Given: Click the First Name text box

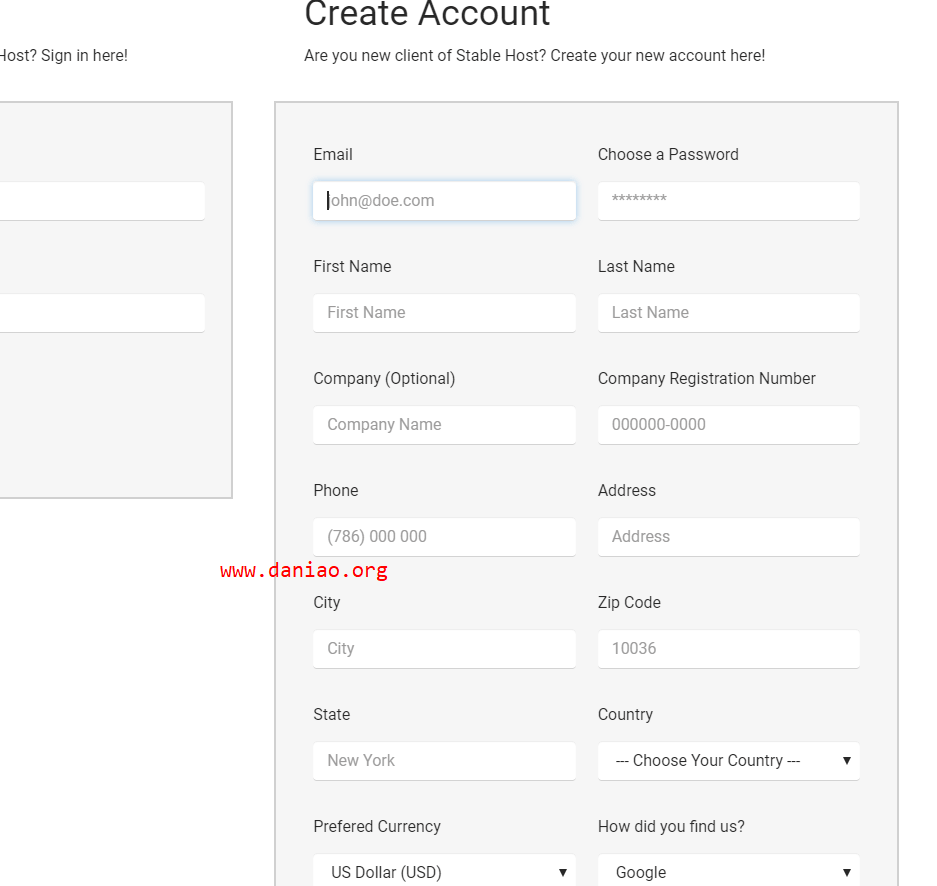Looking at the screenshot, I should click(x=444, y=313).
